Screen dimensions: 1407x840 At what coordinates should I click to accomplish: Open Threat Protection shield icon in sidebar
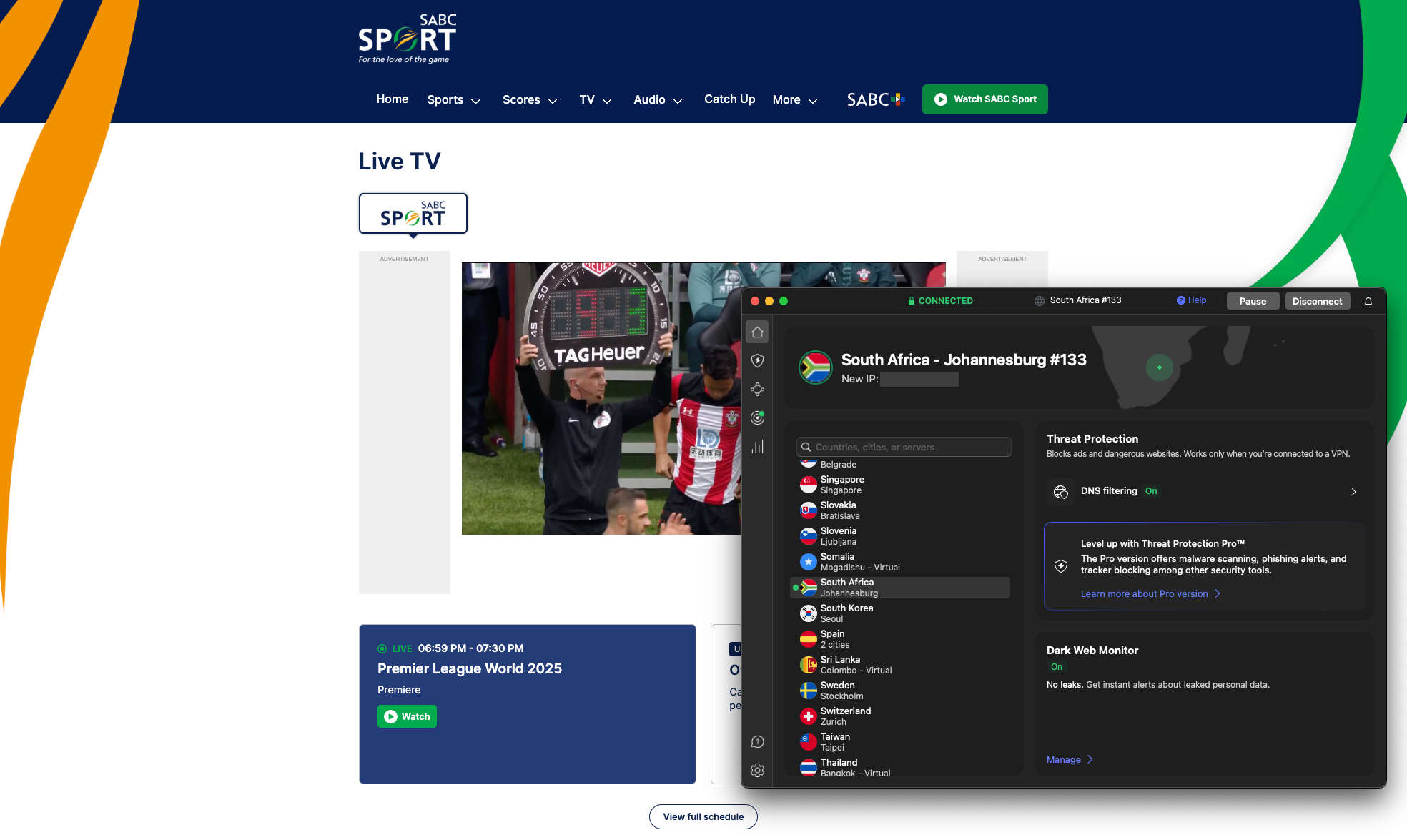757,360
